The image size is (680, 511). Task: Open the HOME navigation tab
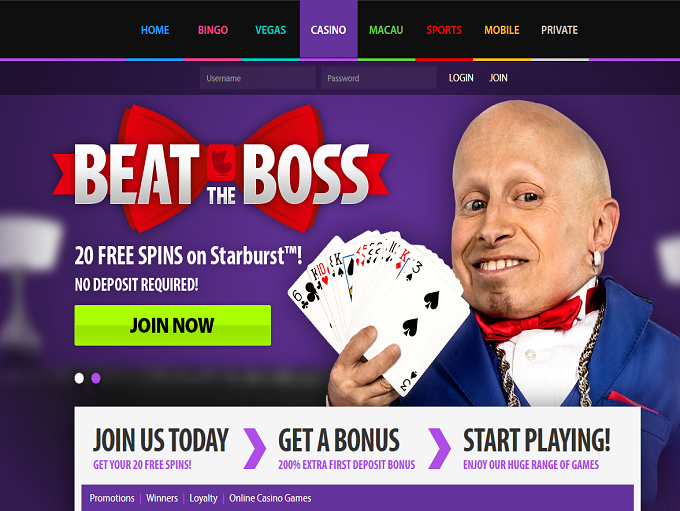(155, 30)
